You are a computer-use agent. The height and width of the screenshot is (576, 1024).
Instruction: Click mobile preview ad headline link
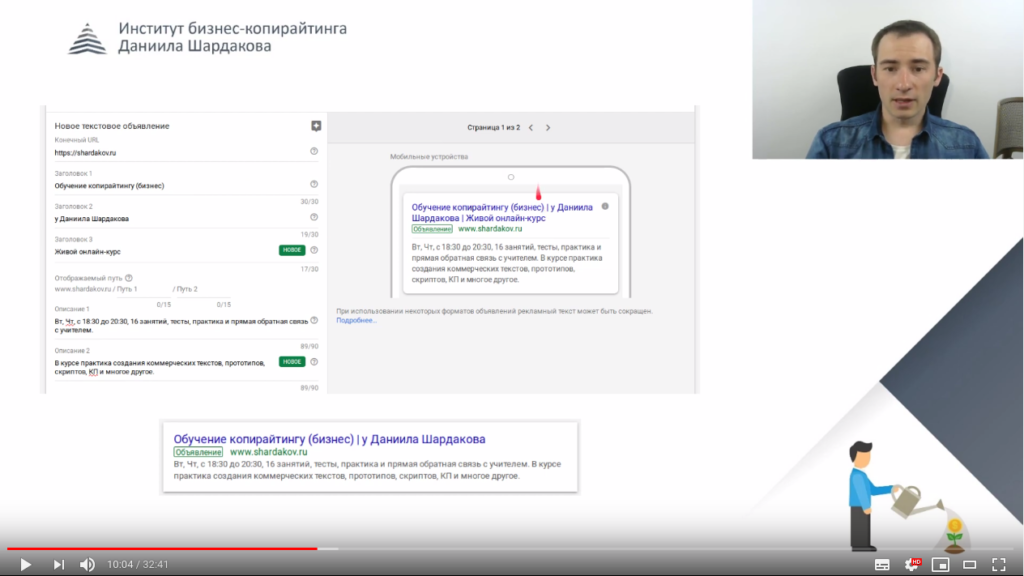pyautogui.click(x=502, y=212)
